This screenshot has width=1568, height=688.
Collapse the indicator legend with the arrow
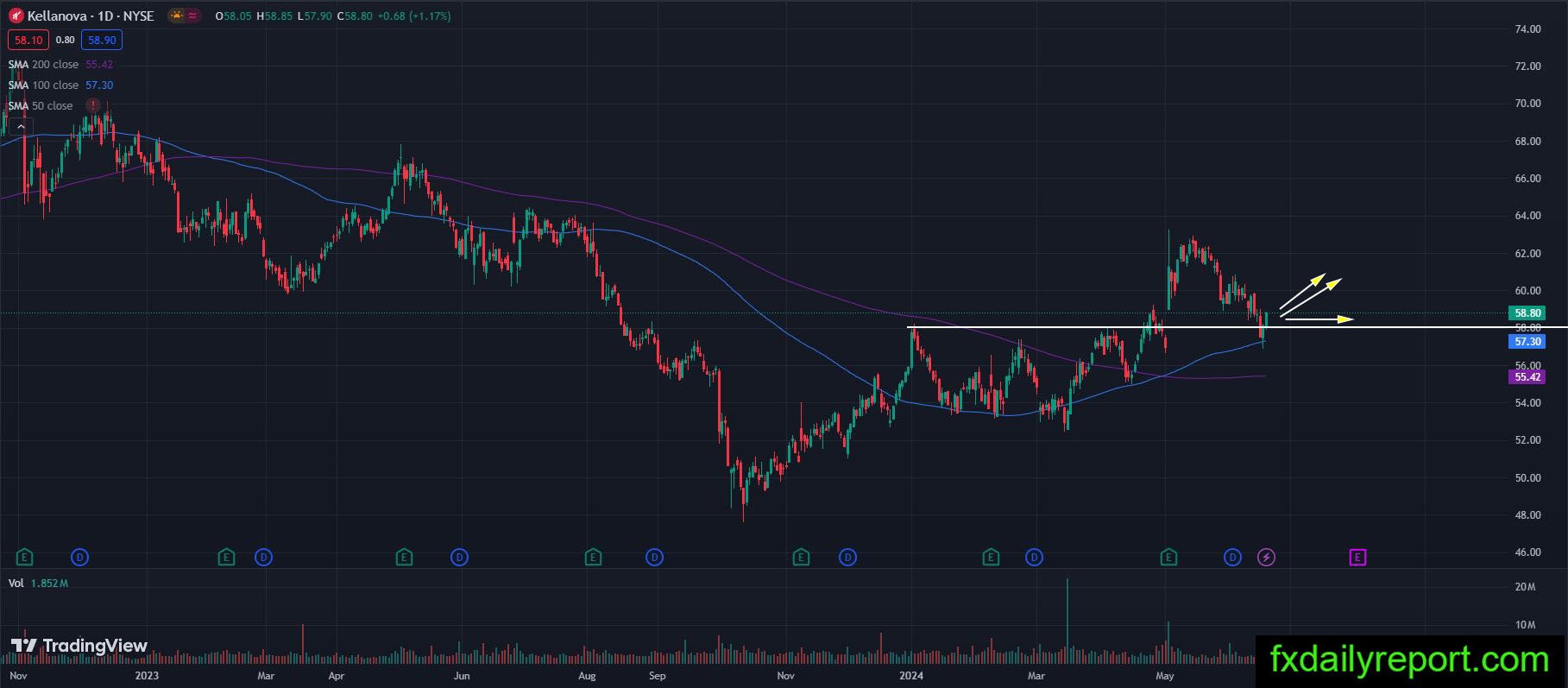[x=21, y=126]
